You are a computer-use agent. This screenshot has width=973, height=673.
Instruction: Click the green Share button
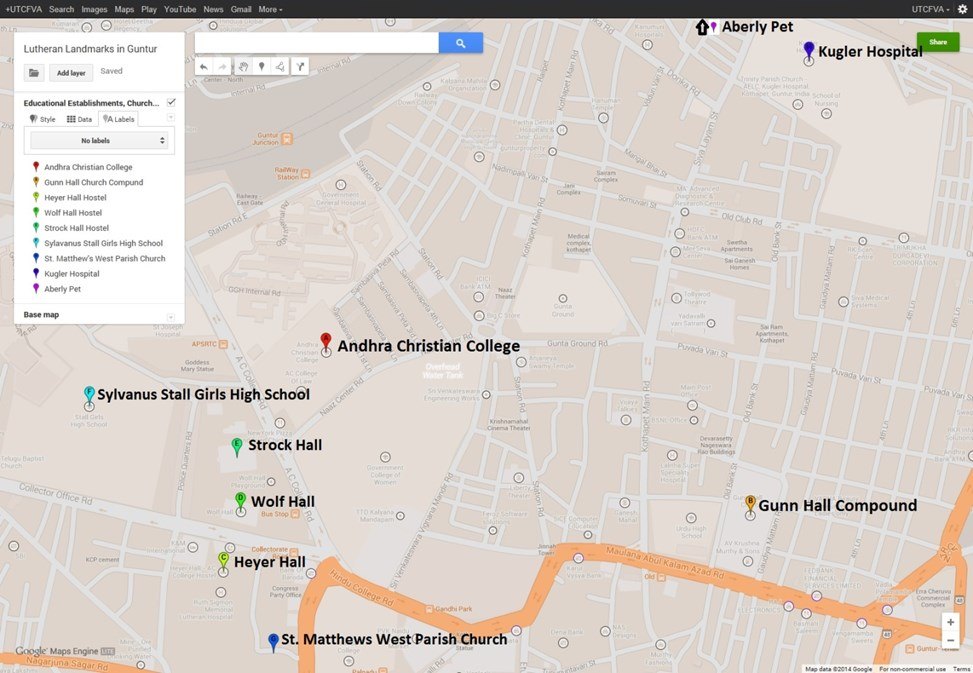[x=938, y=42]
